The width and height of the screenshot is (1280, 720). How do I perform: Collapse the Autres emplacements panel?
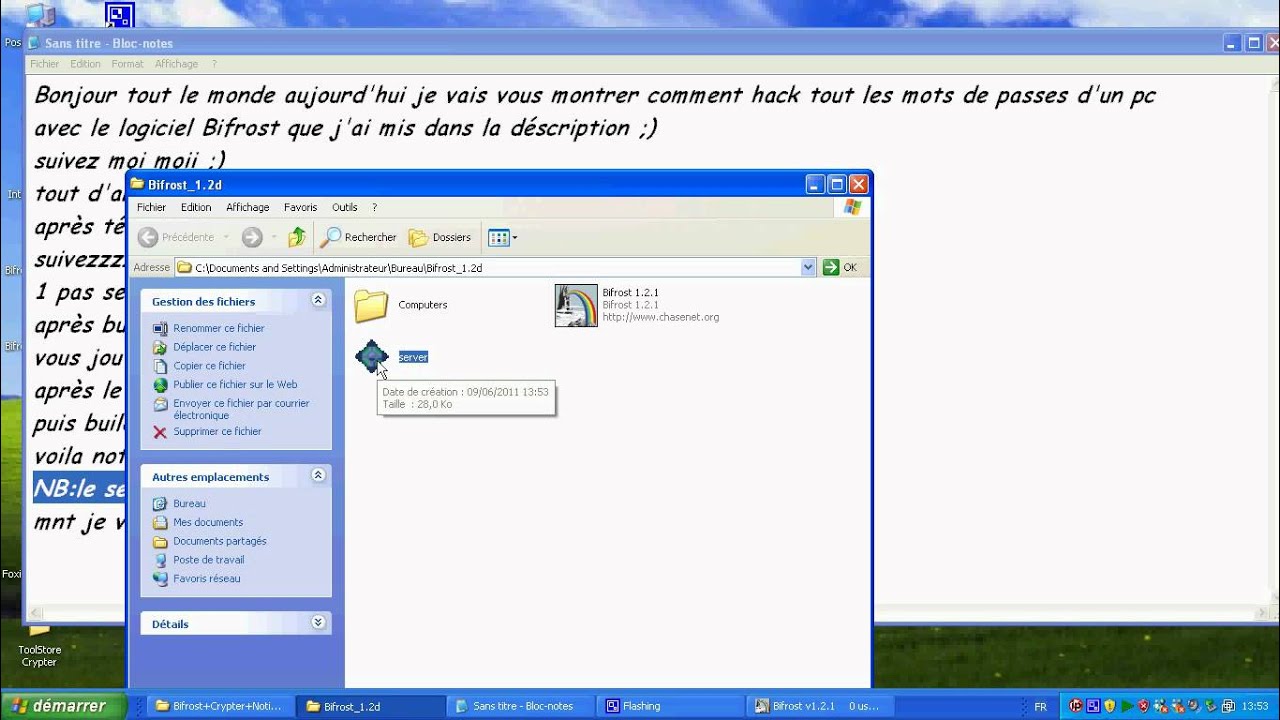pyautogui.click(x=318, y=476)
